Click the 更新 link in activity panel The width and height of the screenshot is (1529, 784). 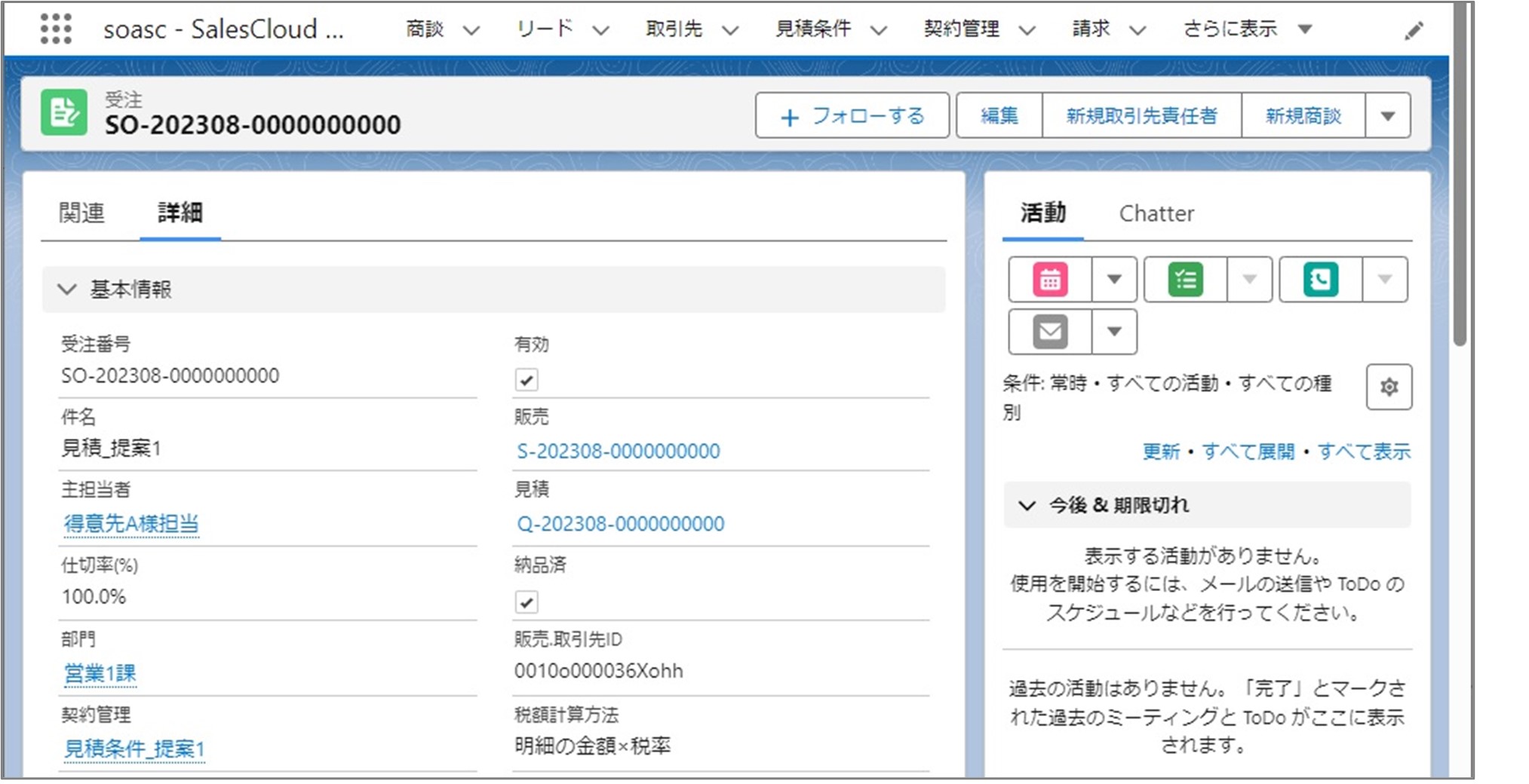(x=1161, y=452)
